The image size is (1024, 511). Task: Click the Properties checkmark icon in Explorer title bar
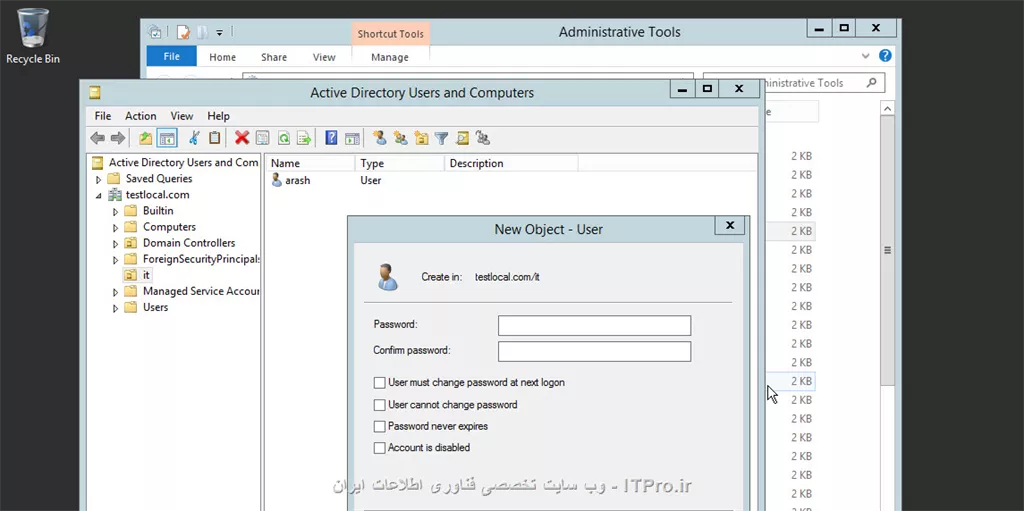184,31
